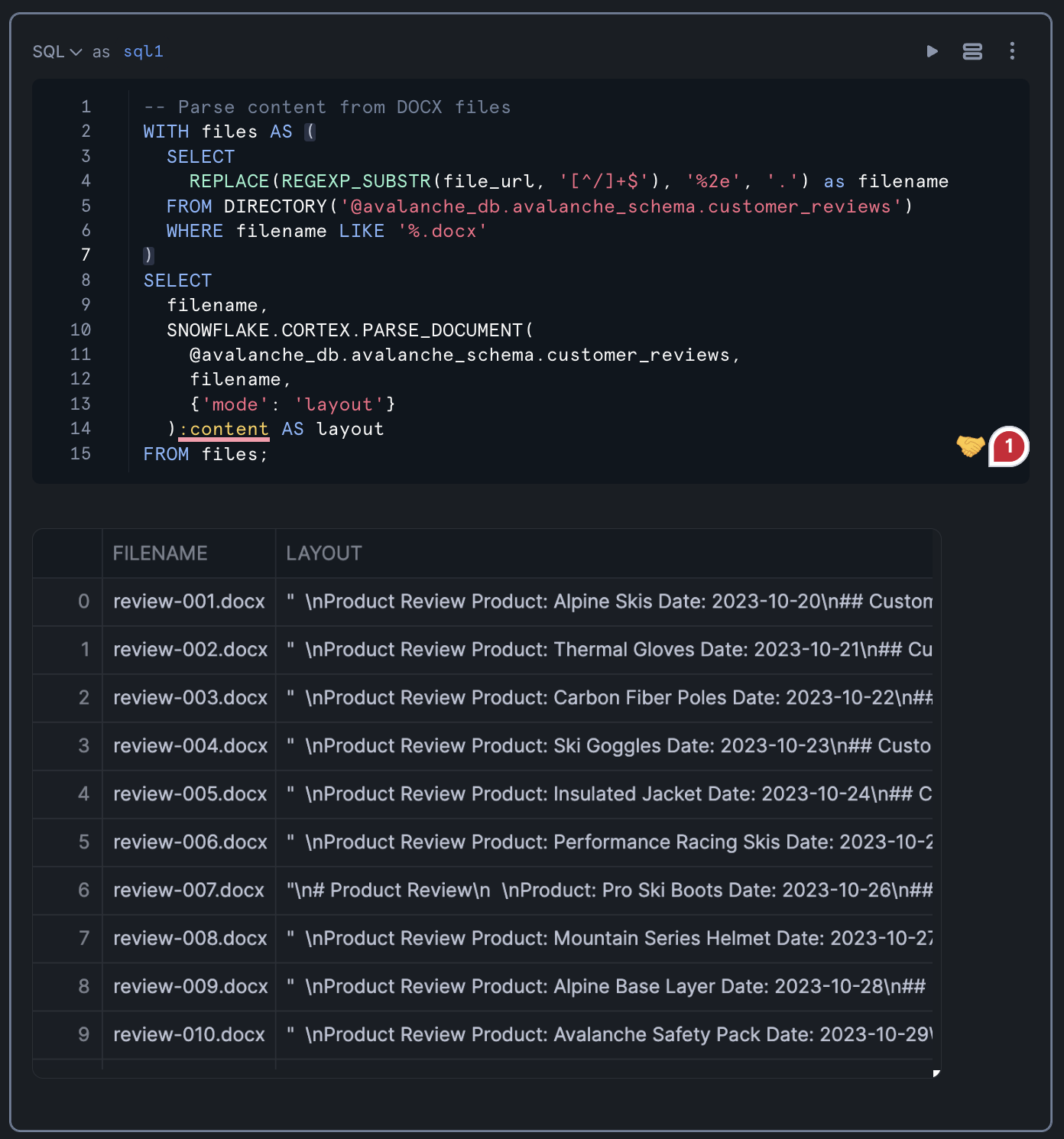Toggle the cell results view icon
The width and height of the screenshot is (1064, 1139).
point(972,51)
